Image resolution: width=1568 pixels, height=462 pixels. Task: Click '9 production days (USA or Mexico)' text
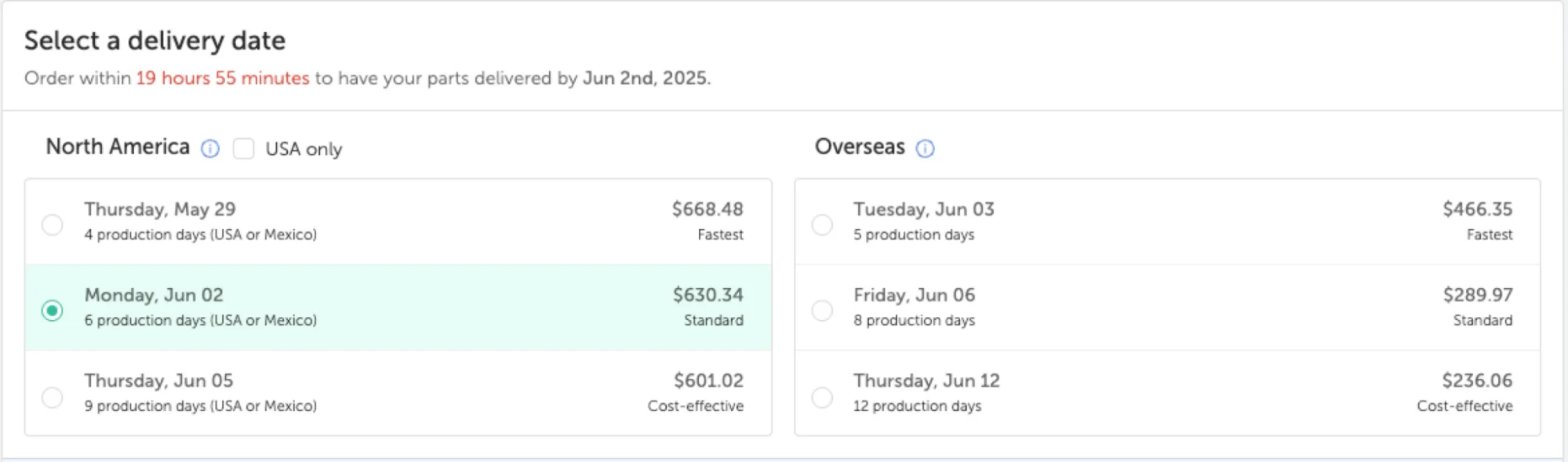point(201,406)
